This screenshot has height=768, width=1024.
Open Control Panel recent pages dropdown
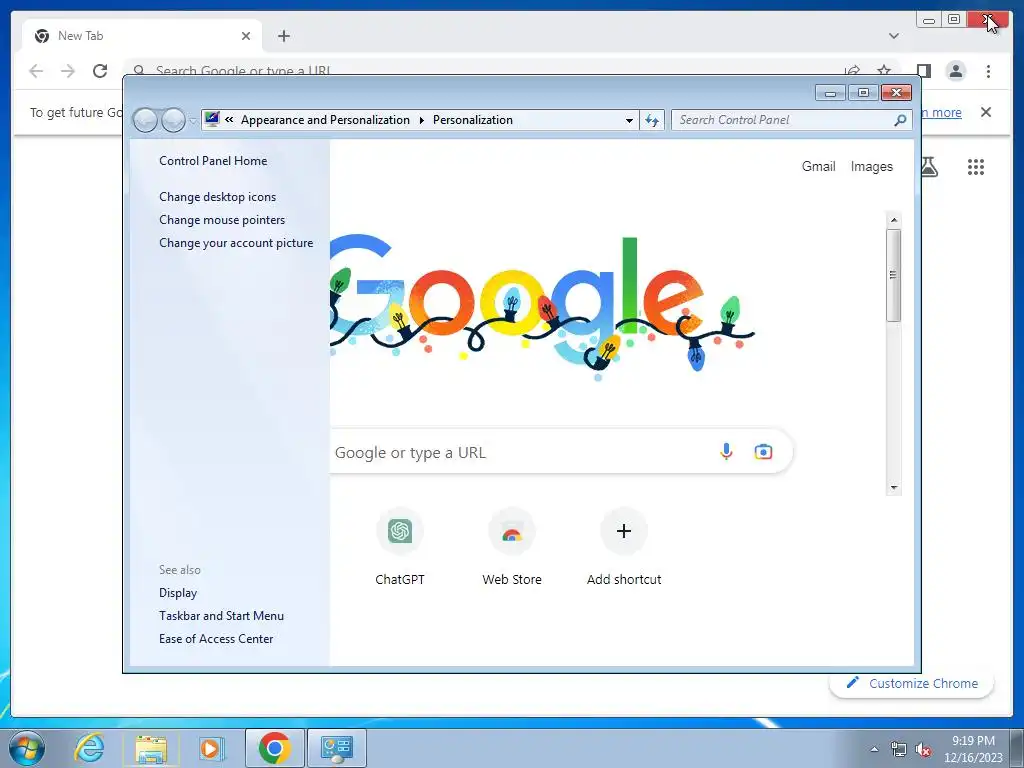192,121
